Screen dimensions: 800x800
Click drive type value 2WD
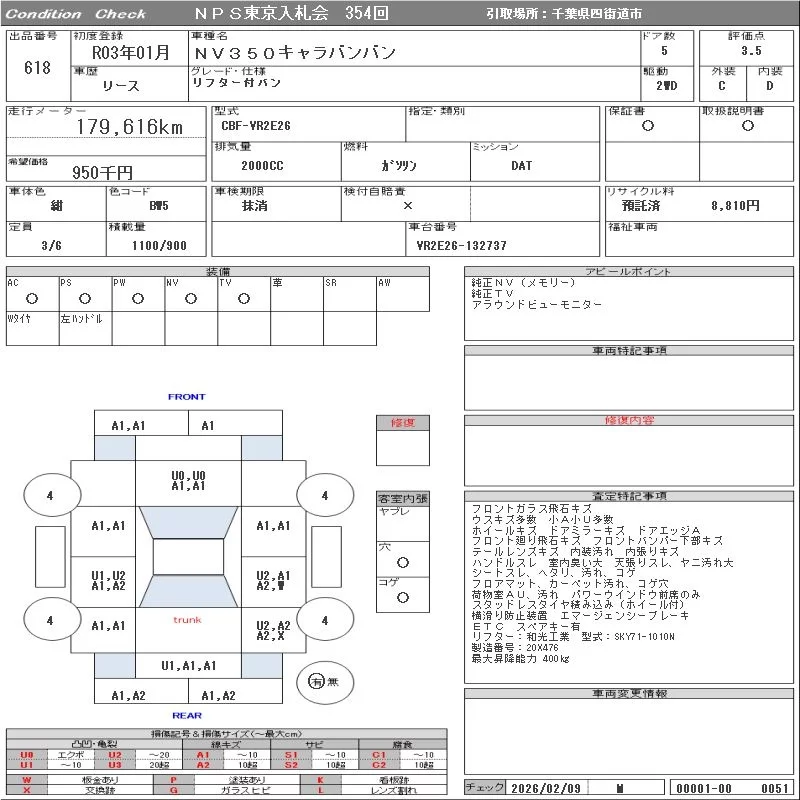666,86
